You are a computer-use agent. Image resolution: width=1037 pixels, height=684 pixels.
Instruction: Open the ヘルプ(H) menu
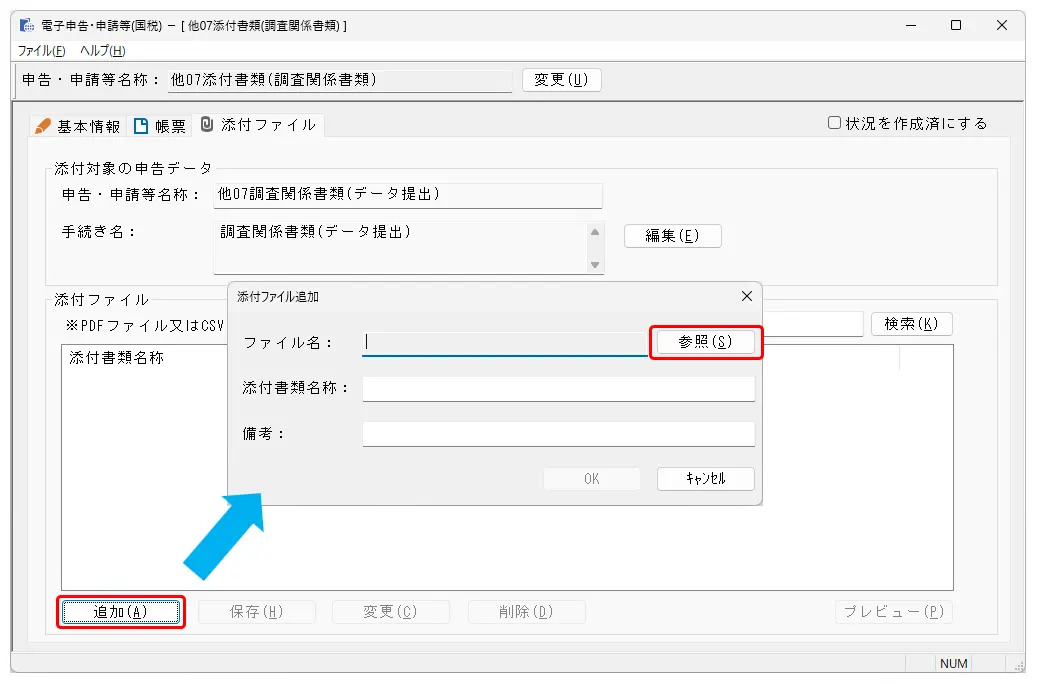coord(103,50)
